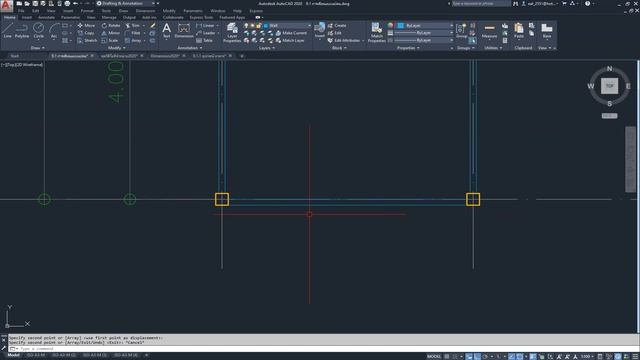Add a Leader annotation
Viewport: 640px width, 360px height.
pyautogui.click(x=206, y=33)
